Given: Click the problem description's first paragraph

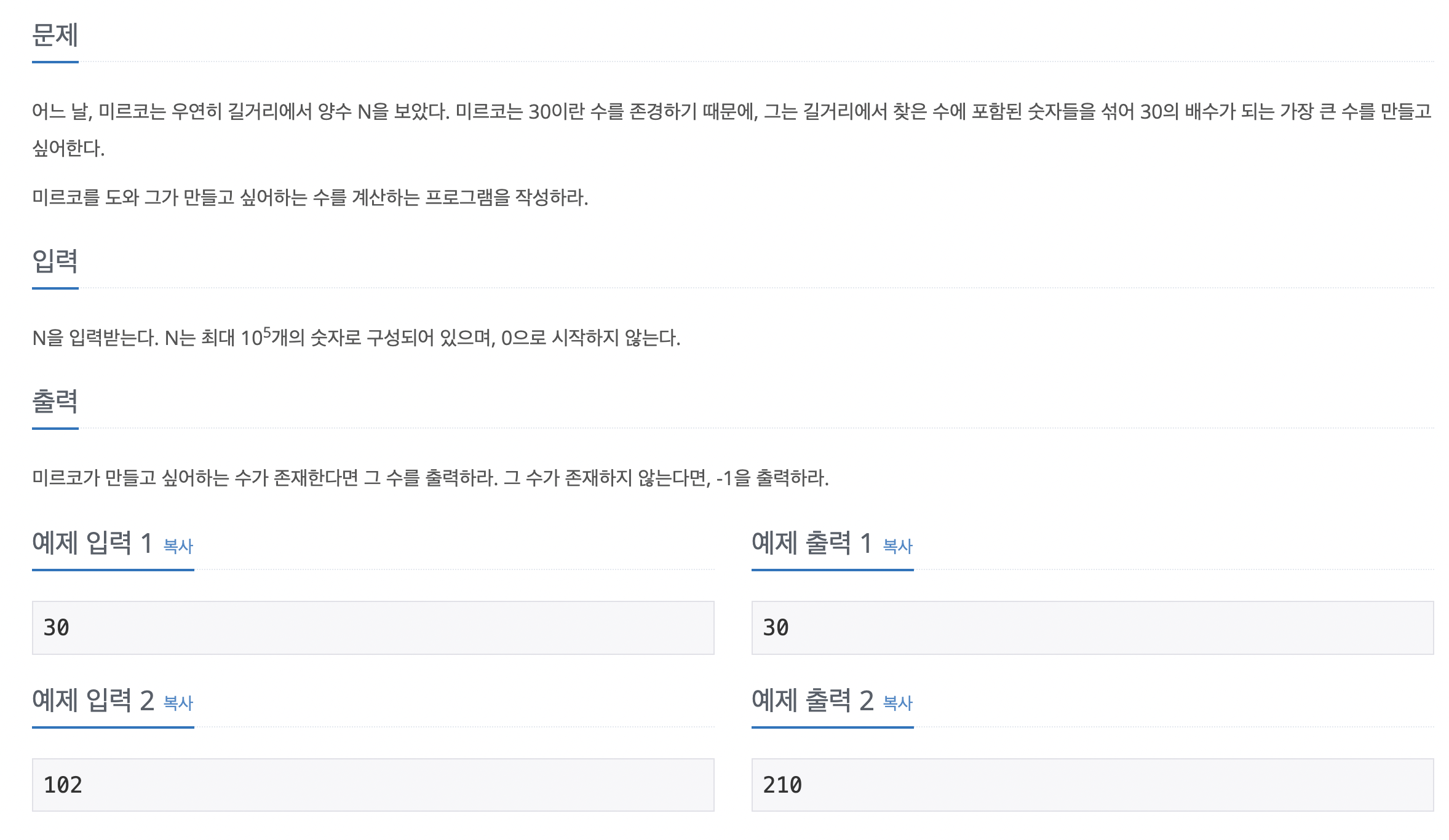Looking at the screenshot, I should click(x=732, y=130).
